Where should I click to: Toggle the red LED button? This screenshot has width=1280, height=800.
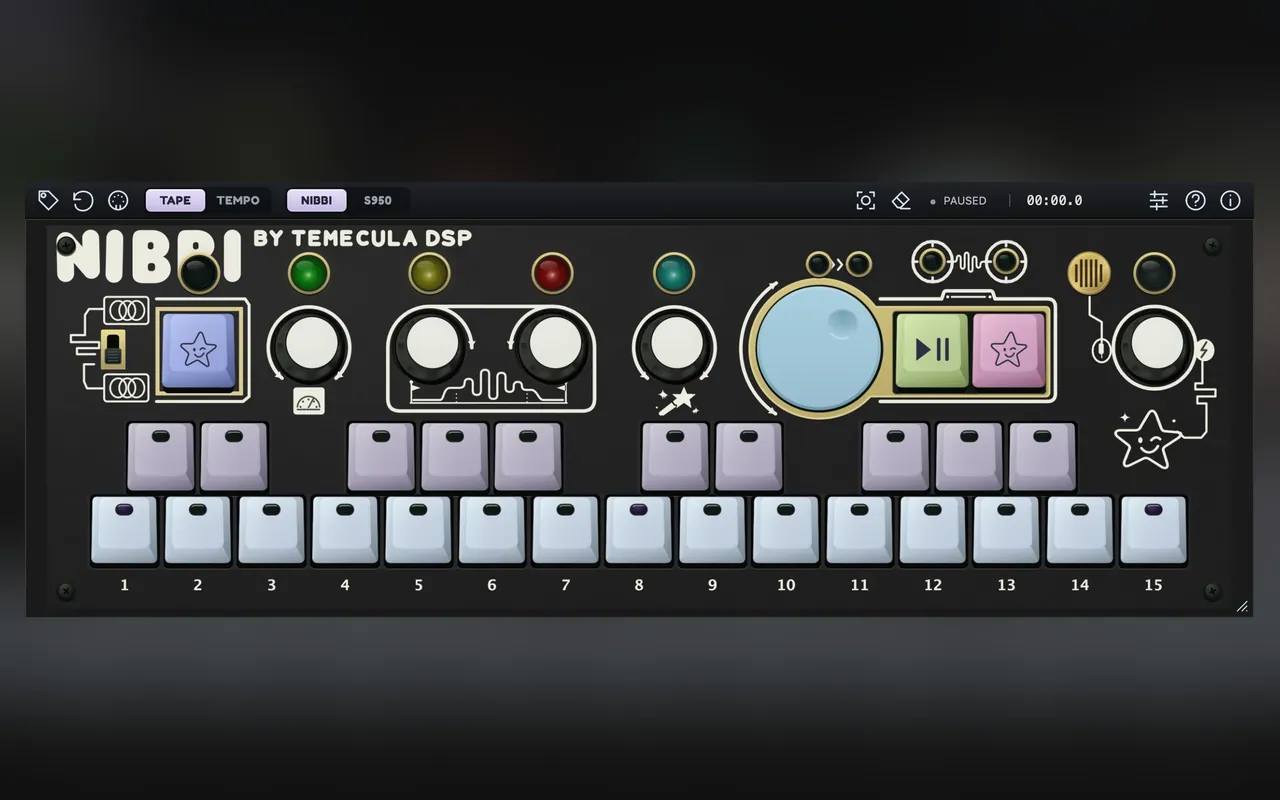[552, 273]
